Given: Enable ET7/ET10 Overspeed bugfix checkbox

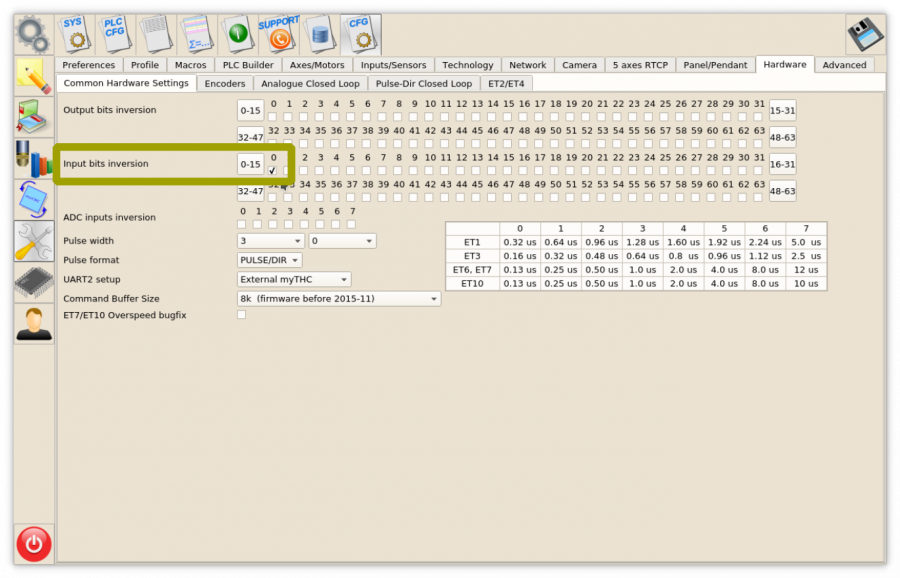Looking at the screenshot, I should pyautogui.click(x=242, y=315).
